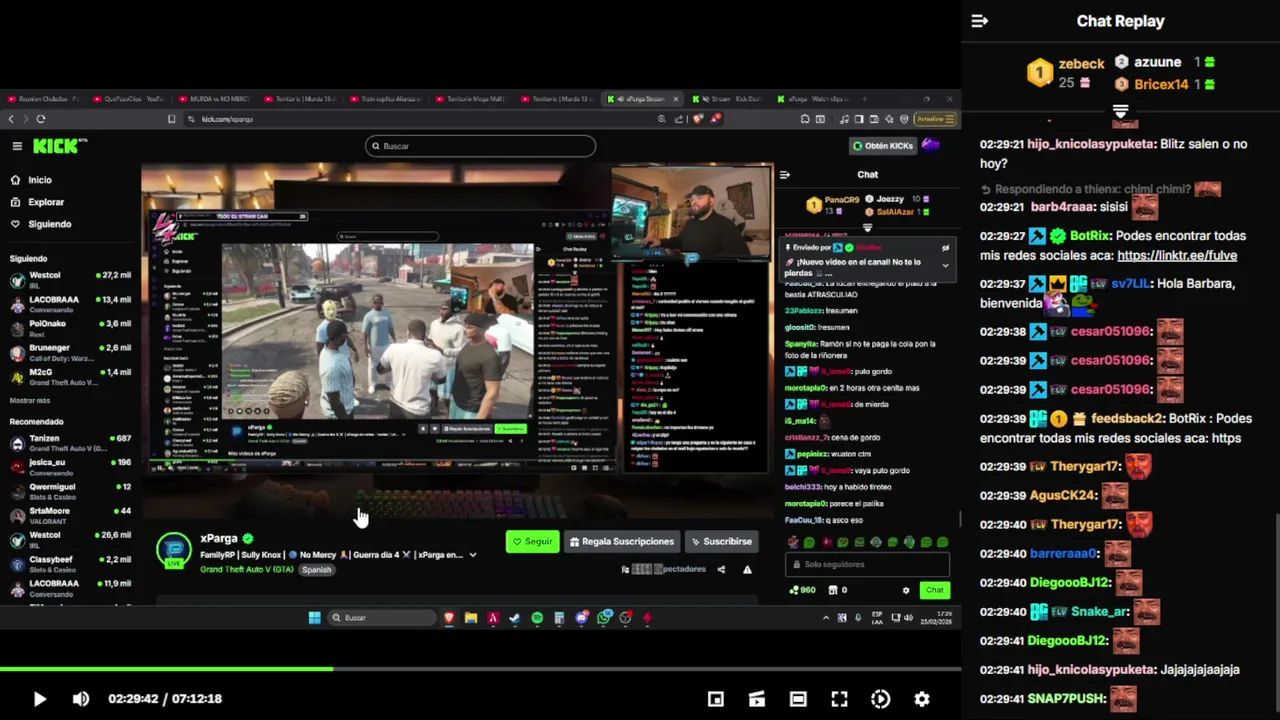
Task: Click the share icon beside viewer count
Action: tap(721, 569)
